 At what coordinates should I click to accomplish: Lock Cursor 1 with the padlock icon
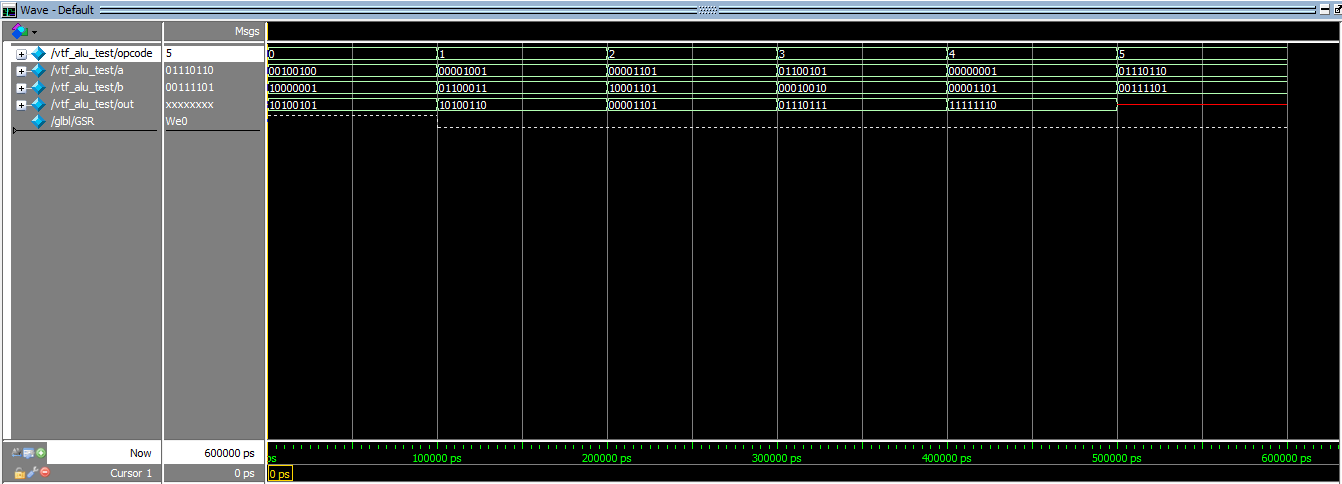click(x=18, y=473)
